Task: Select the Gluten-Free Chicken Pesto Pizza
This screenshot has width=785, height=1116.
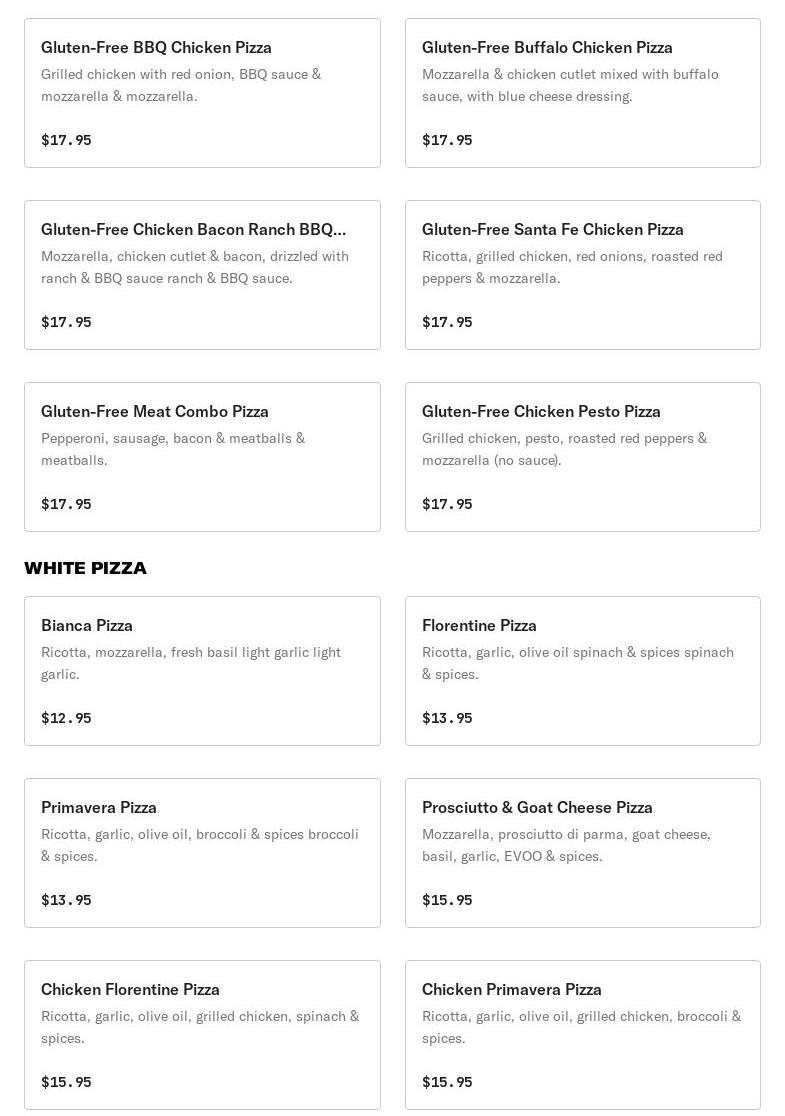Action: coord(582,457)
